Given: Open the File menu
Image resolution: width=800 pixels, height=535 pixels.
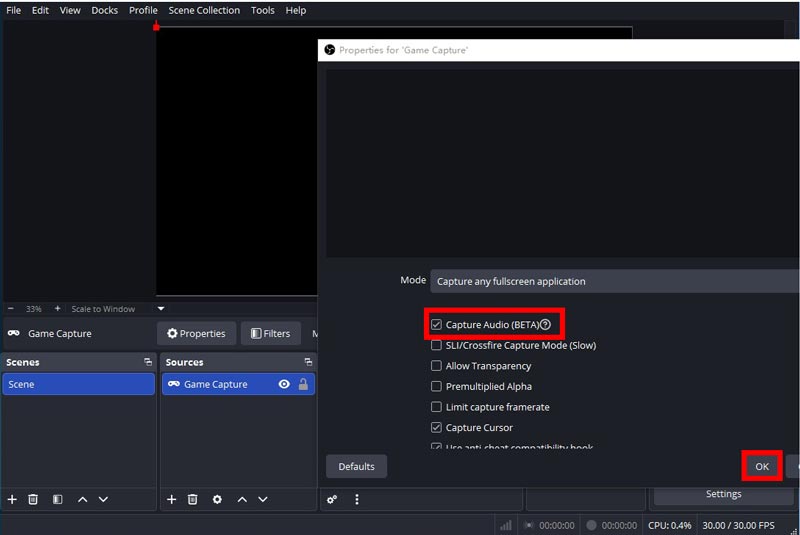Looking at the screenshot, I should [x=14, y=10].
